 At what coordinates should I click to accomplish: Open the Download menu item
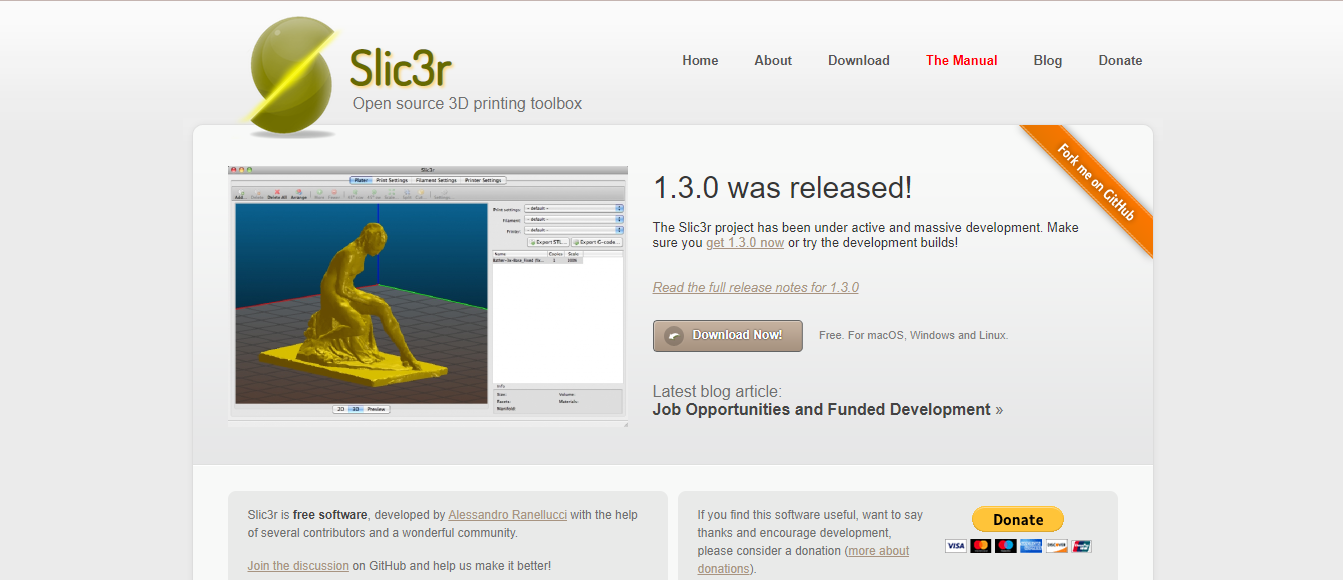[x=859, y=60]
